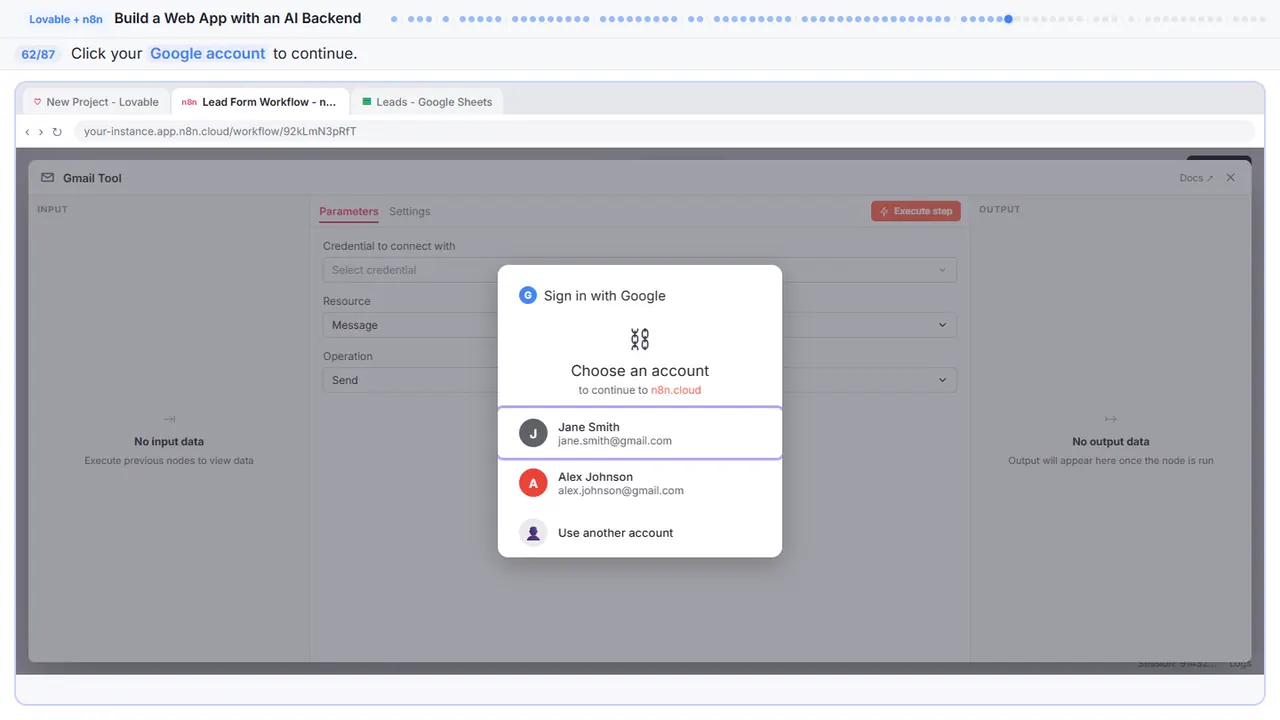Close the Gmail Tool panel
Viewport: 1280px width, 720px height.
[1231, 178]
